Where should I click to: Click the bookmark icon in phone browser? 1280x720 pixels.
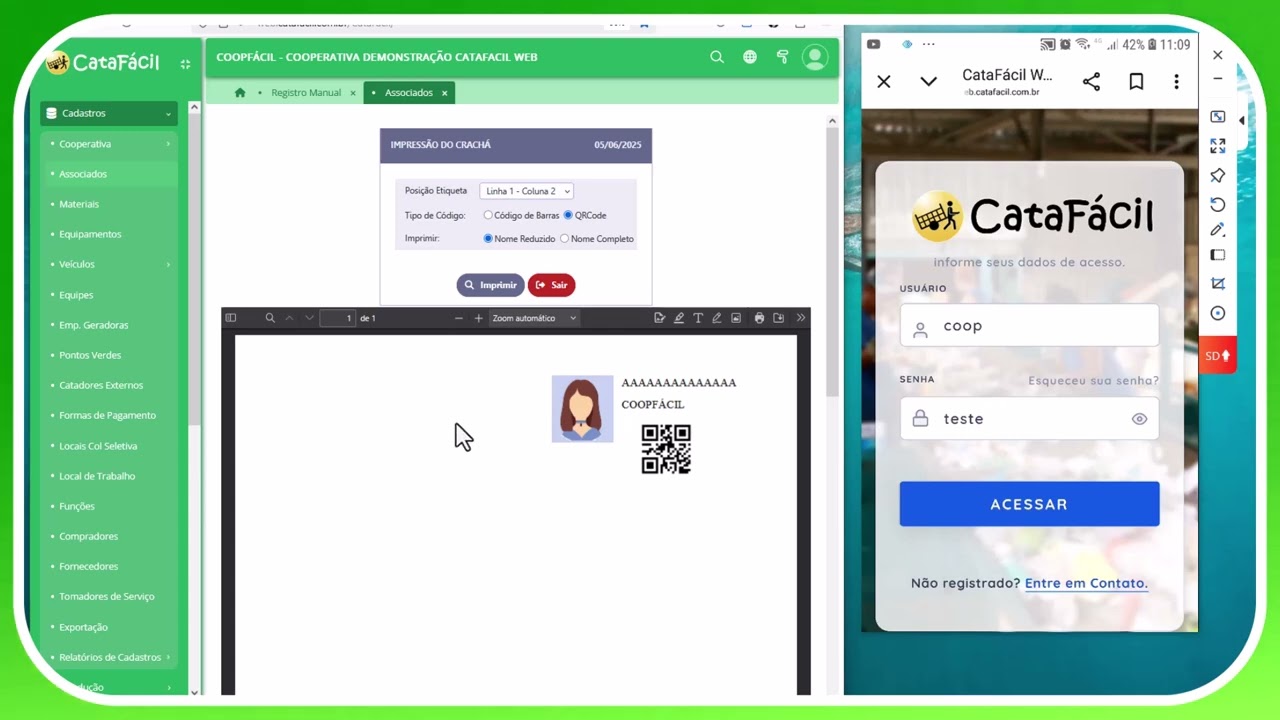point(1136,82)
